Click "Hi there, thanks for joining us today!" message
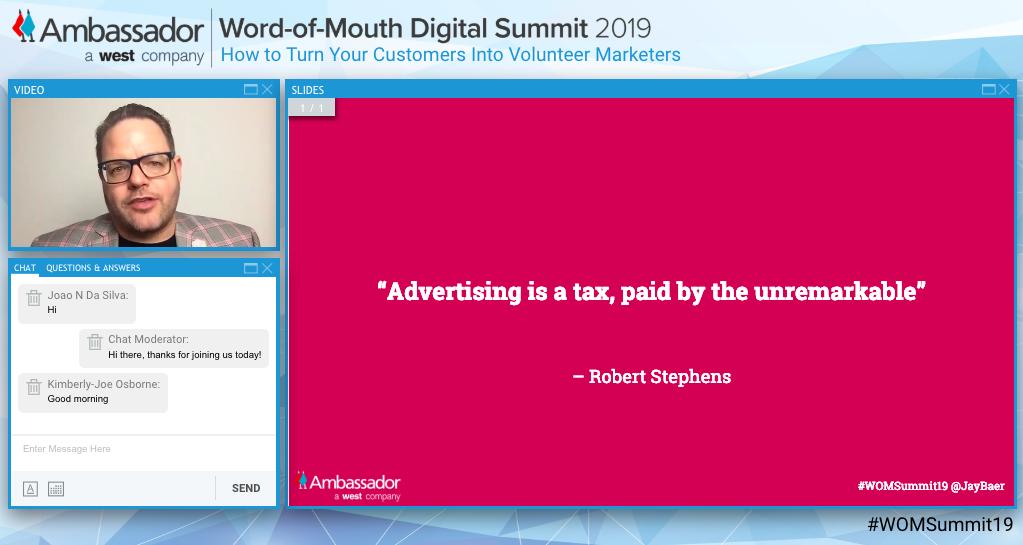1023x545 pixels. [185, 355]
